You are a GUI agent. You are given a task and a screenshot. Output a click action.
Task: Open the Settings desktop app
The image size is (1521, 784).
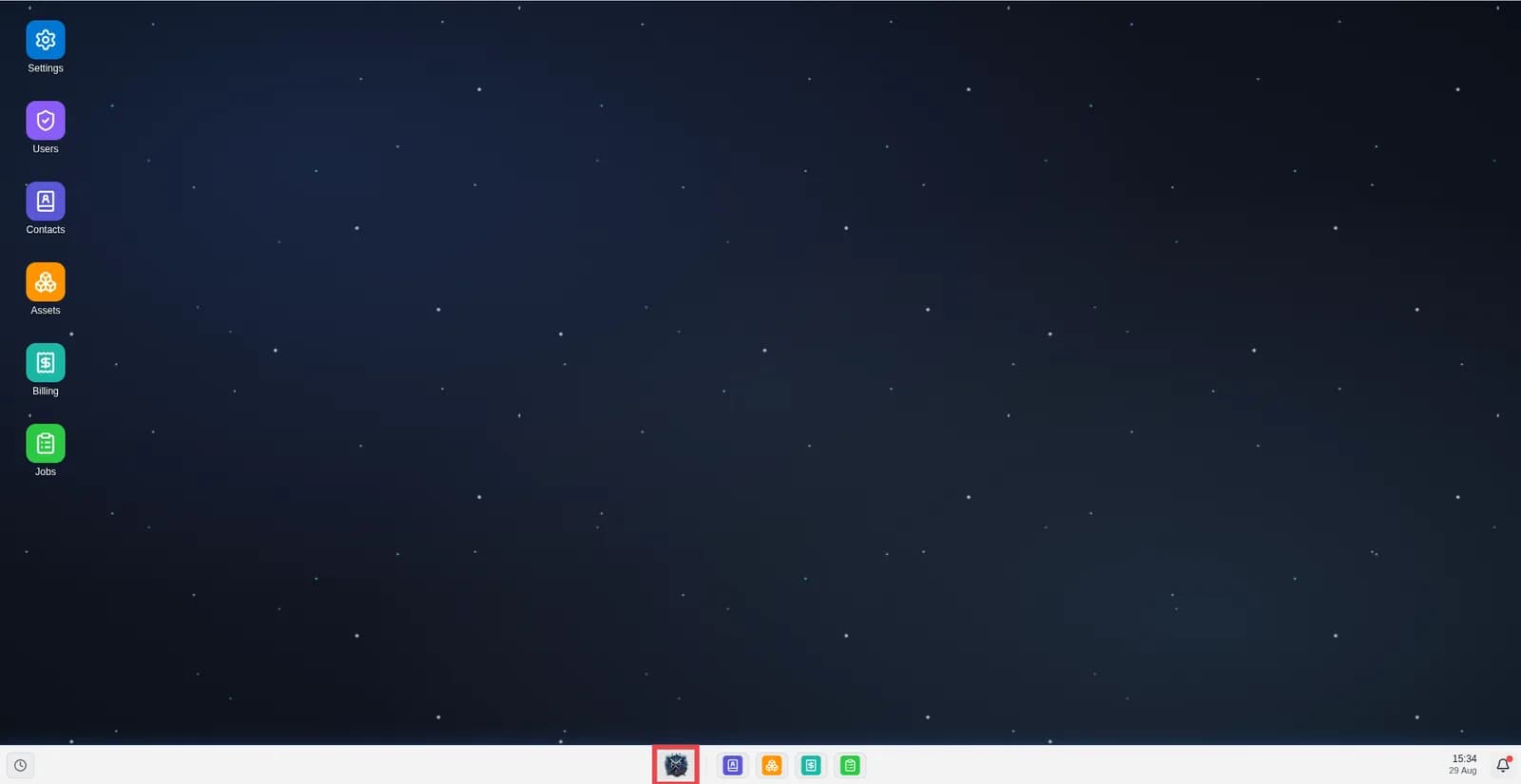point(46,40)
